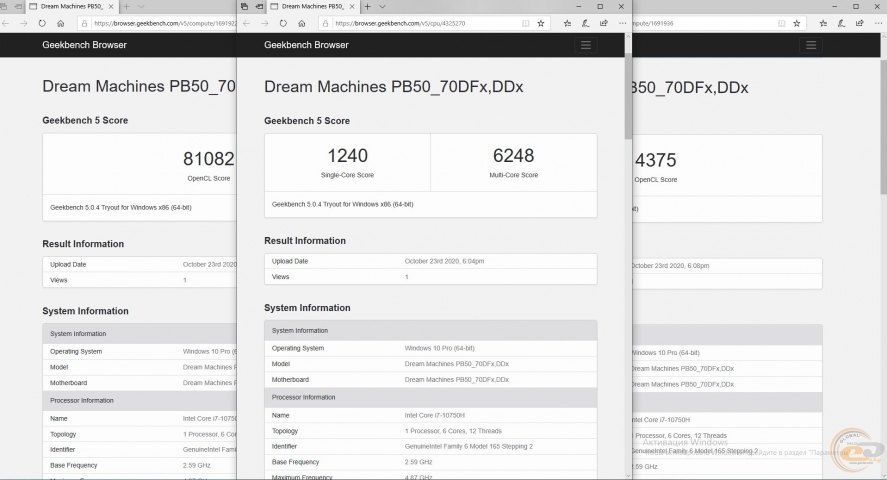Select the left window's Dream Machines tab

[x=71, y=7]
